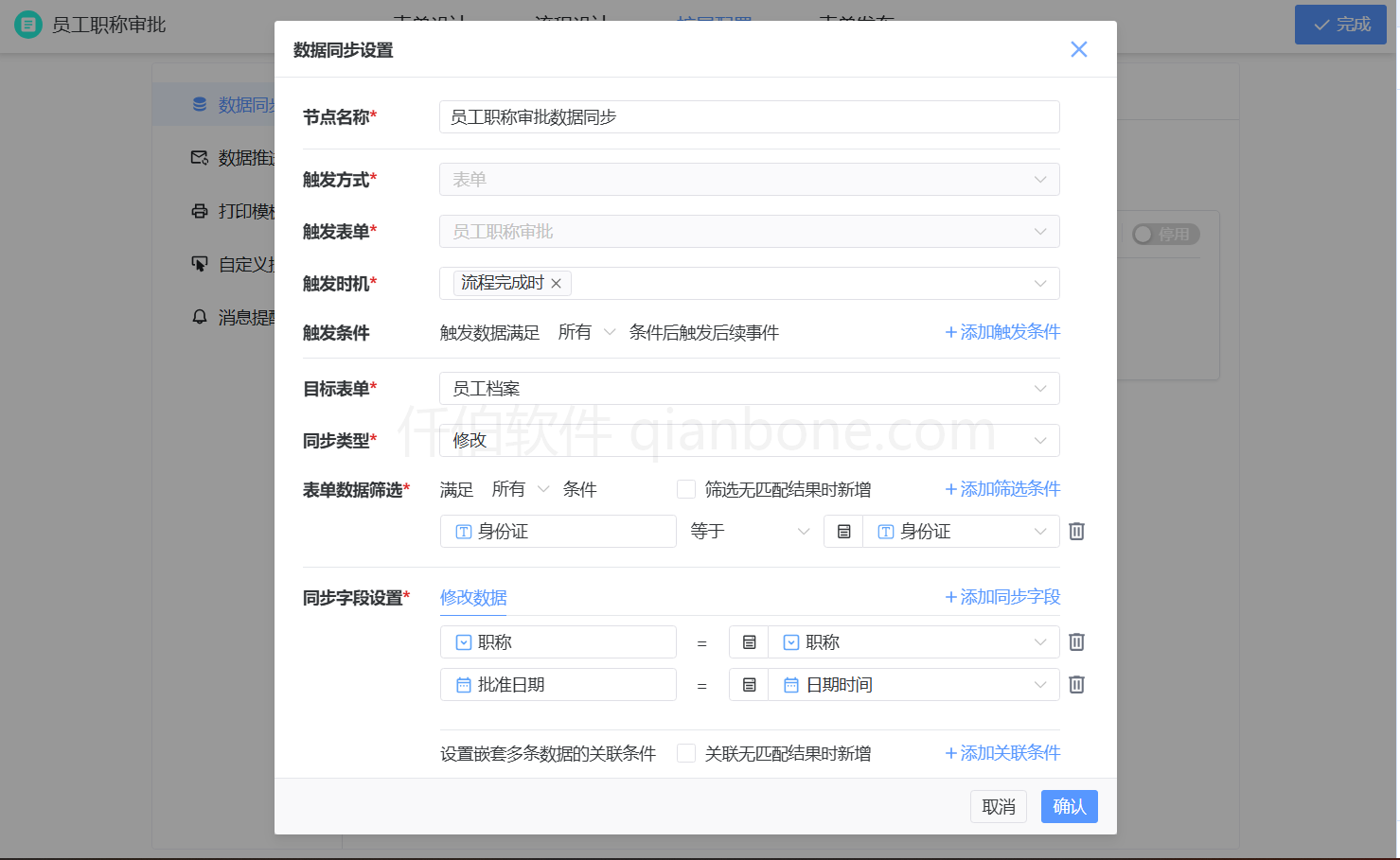Toggle the 停用 switch
The image size is (1400, 860).
(x=1164, y=234)
